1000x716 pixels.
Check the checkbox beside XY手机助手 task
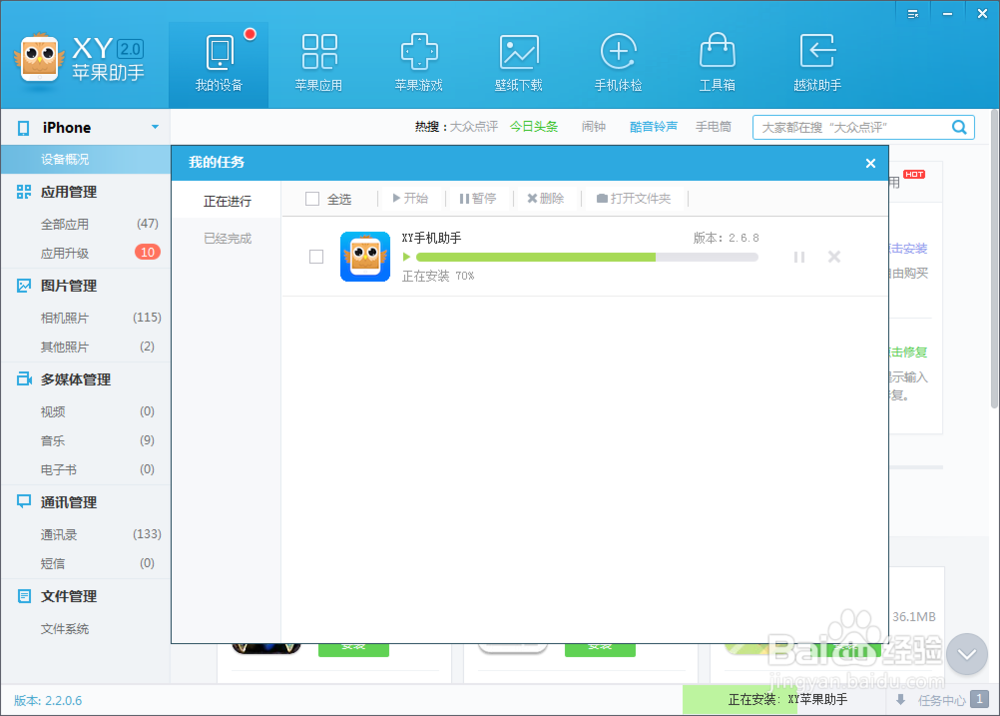point(316,257)
